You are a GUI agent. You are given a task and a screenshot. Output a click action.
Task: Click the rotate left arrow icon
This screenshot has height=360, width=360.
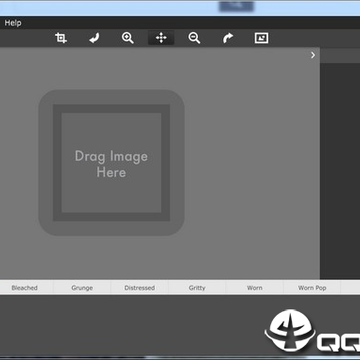click(x=94, y=38)
